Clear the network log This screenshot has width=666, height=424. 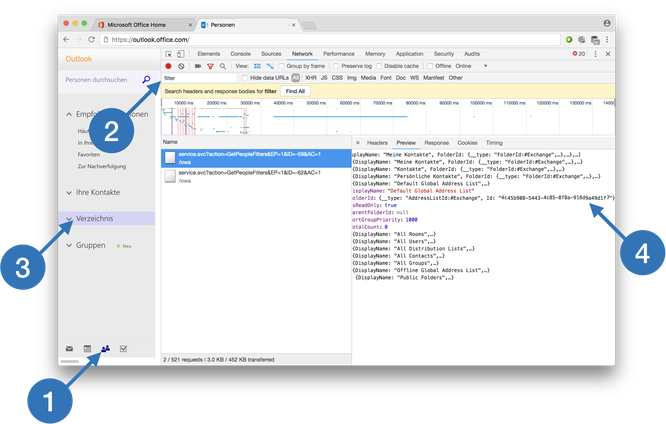click(181, 66)
